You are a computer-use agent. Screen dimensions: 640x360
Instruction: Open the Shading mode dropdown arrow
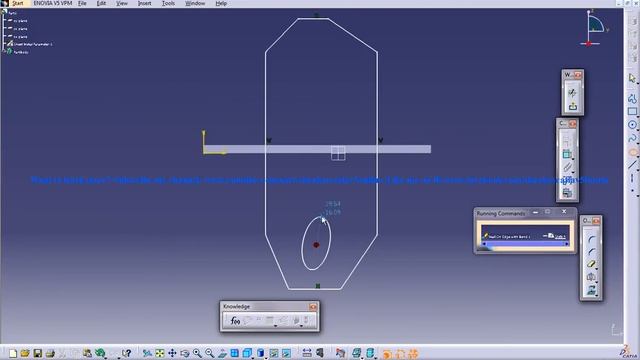[266, 358]
